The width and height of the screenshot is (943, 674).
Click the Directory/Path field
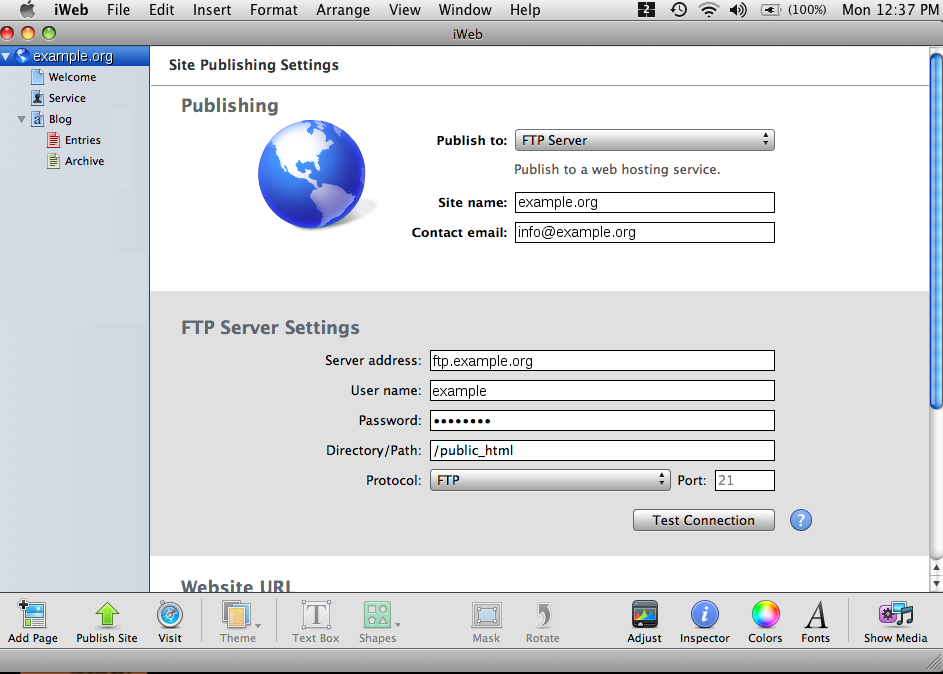pos(602,451)
